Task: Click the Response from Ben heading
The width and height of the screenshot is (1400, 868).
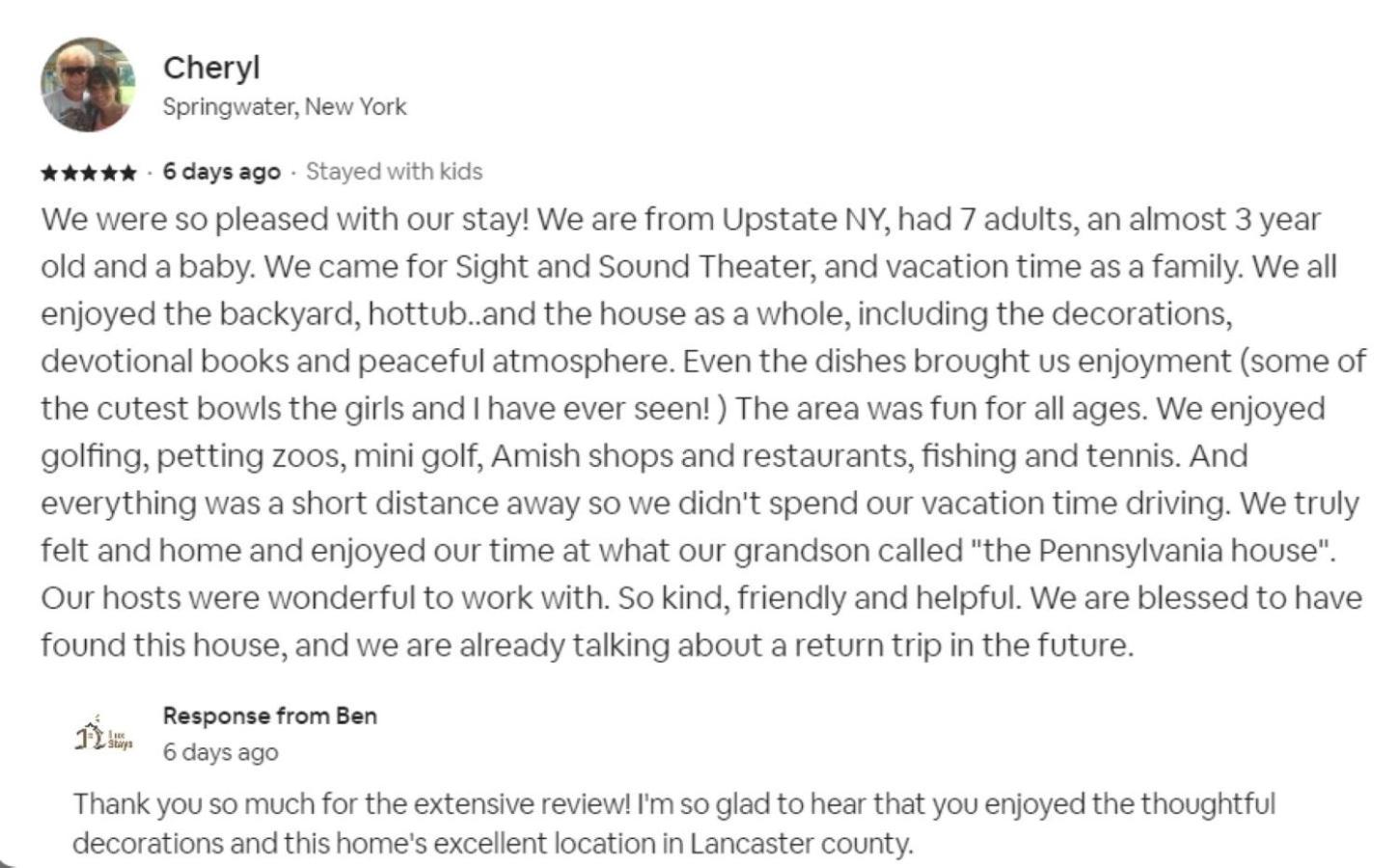Action: click(270, 716)
